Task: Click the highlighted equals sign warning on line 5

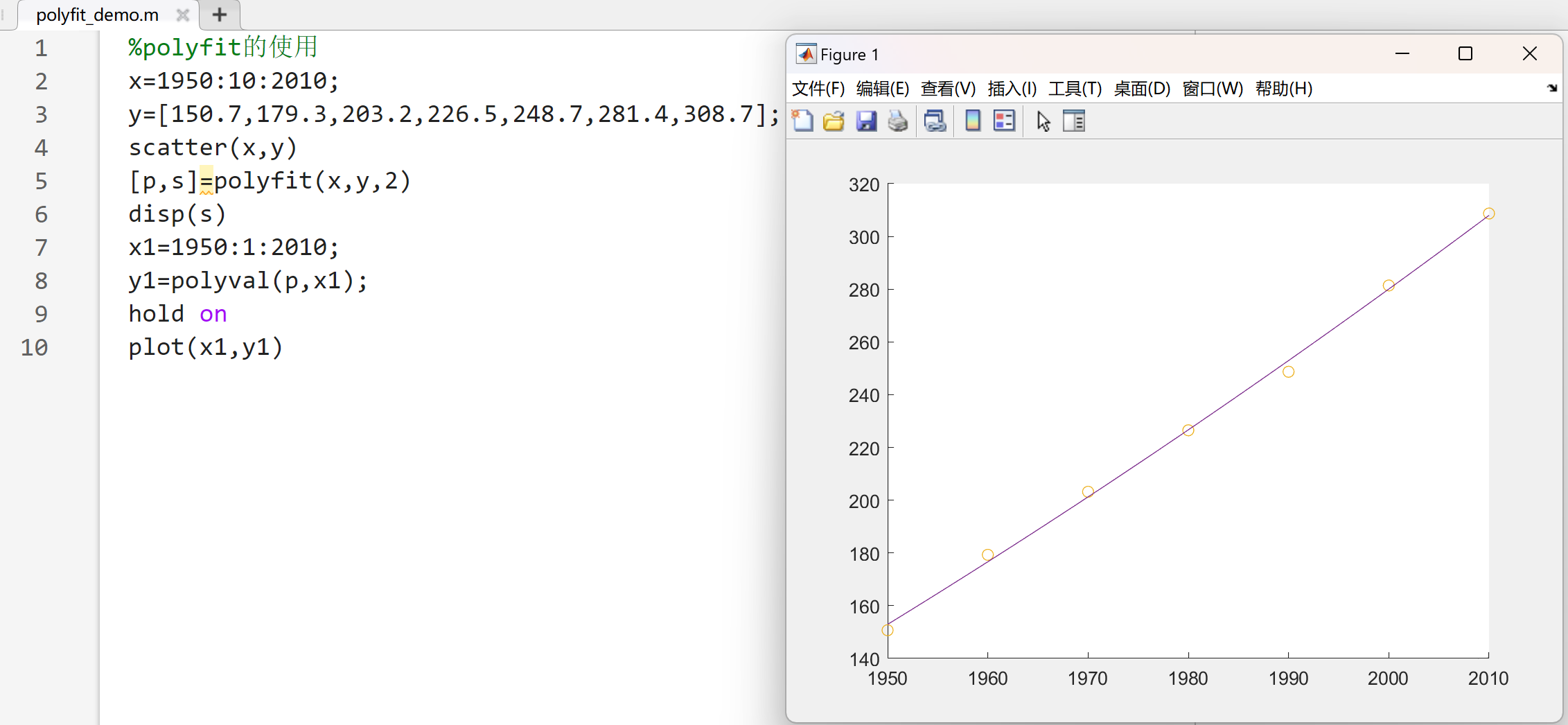Action: click(x=206, y=181)
